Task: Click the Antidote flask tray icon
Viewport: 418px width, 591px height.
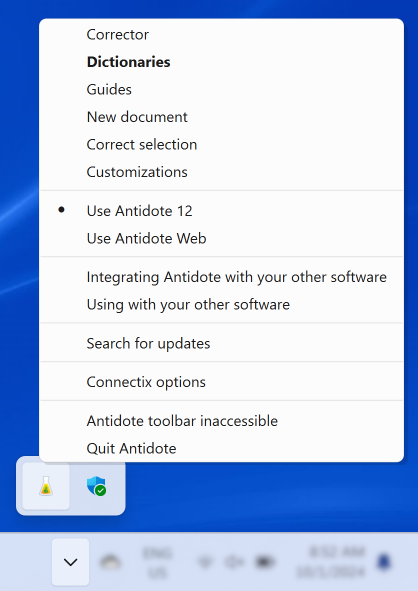Action: click(46, 486)
